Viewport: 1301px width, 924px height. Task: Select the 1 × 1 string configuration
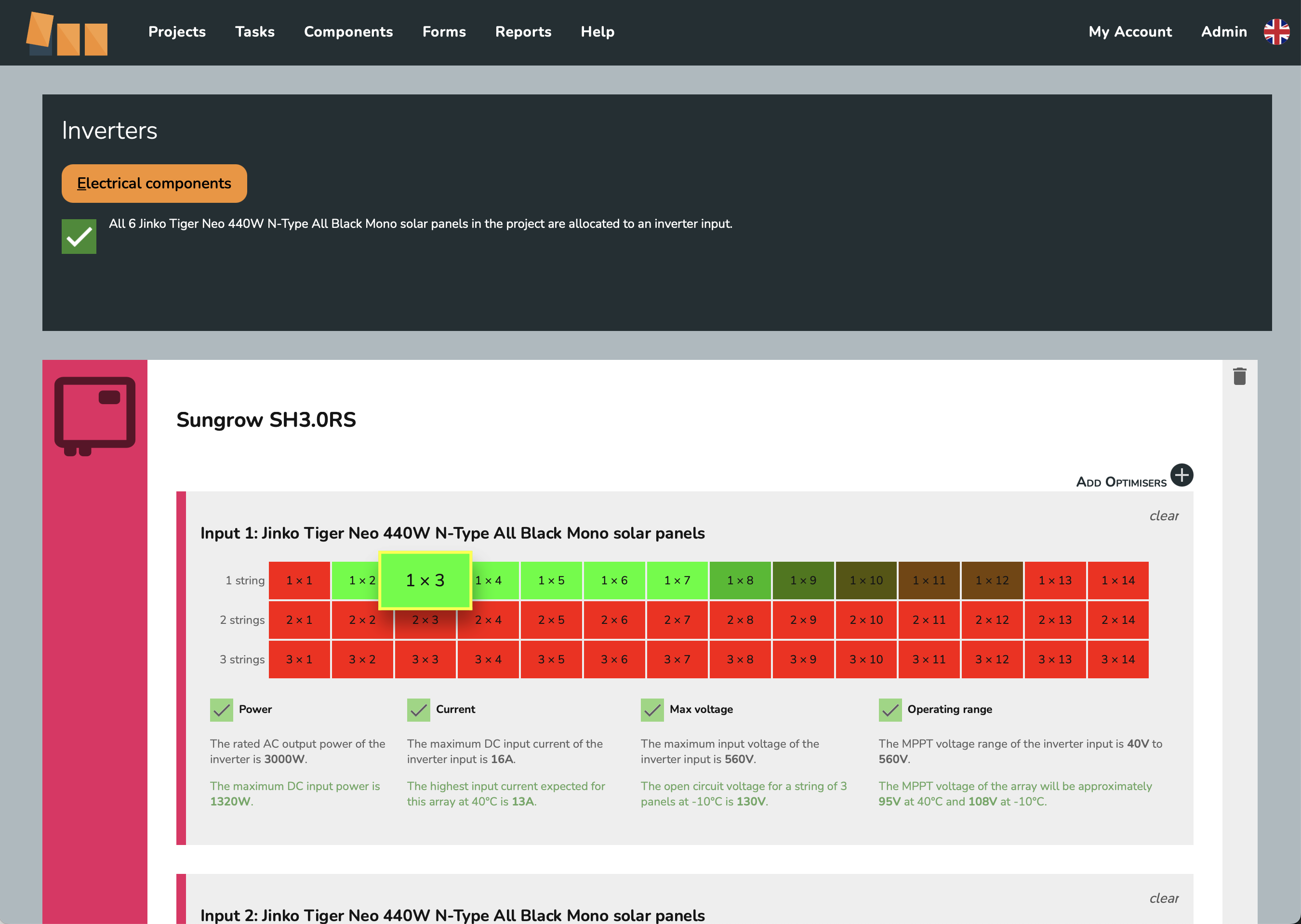point(299,581)
